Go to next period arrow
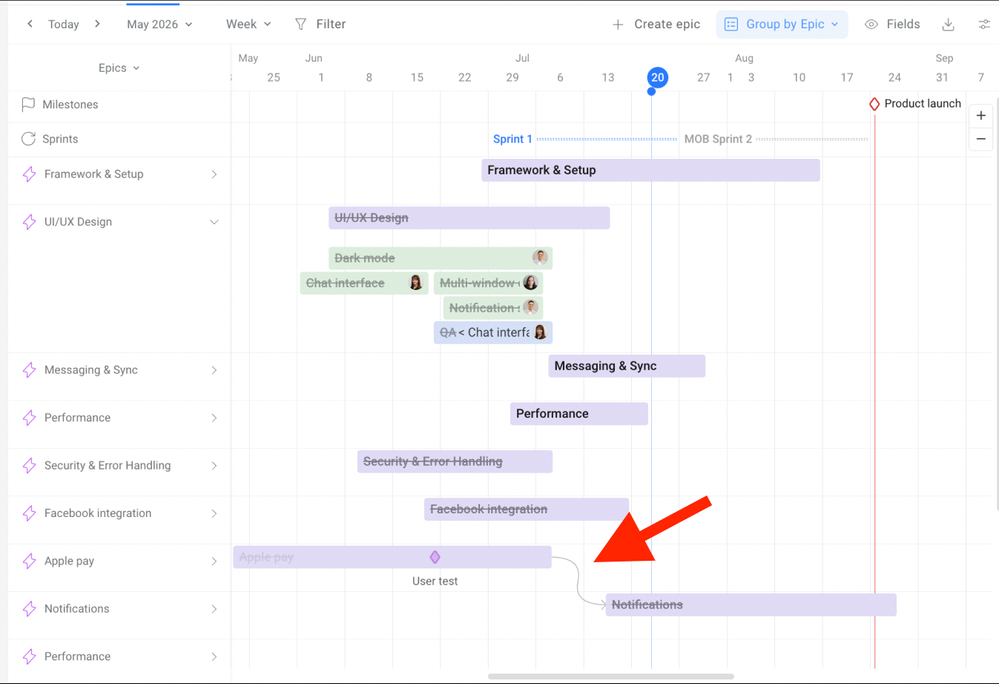The width and height of the screenshot is (999, 684). [97, 24]
